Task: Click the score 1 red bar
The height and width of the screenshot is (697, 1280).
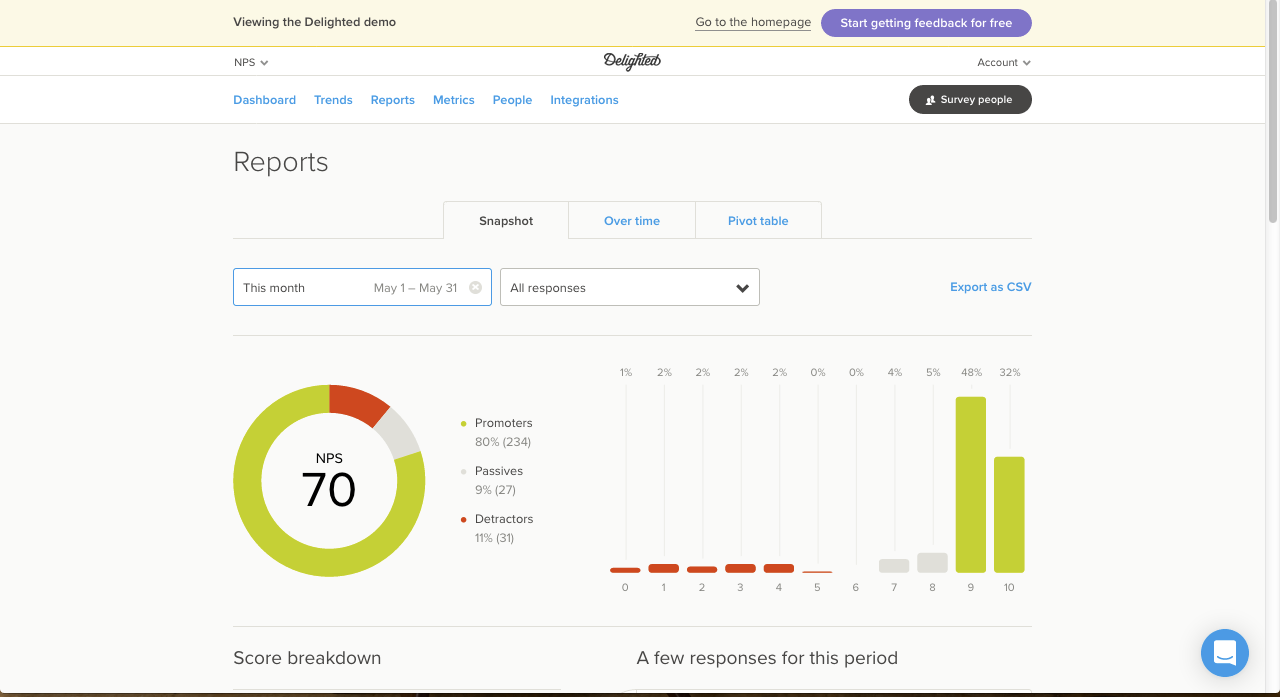Action: click(x=664, y=568)
